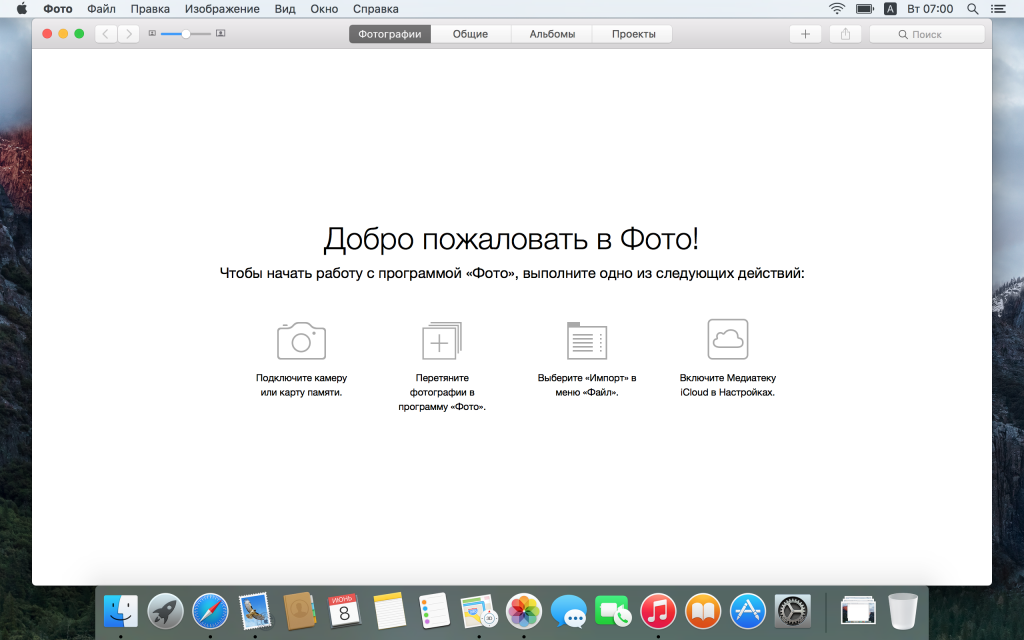Open the Альбомы tab
The width and height of the screenshot is (1024, 640).
[x=552, y=34]
